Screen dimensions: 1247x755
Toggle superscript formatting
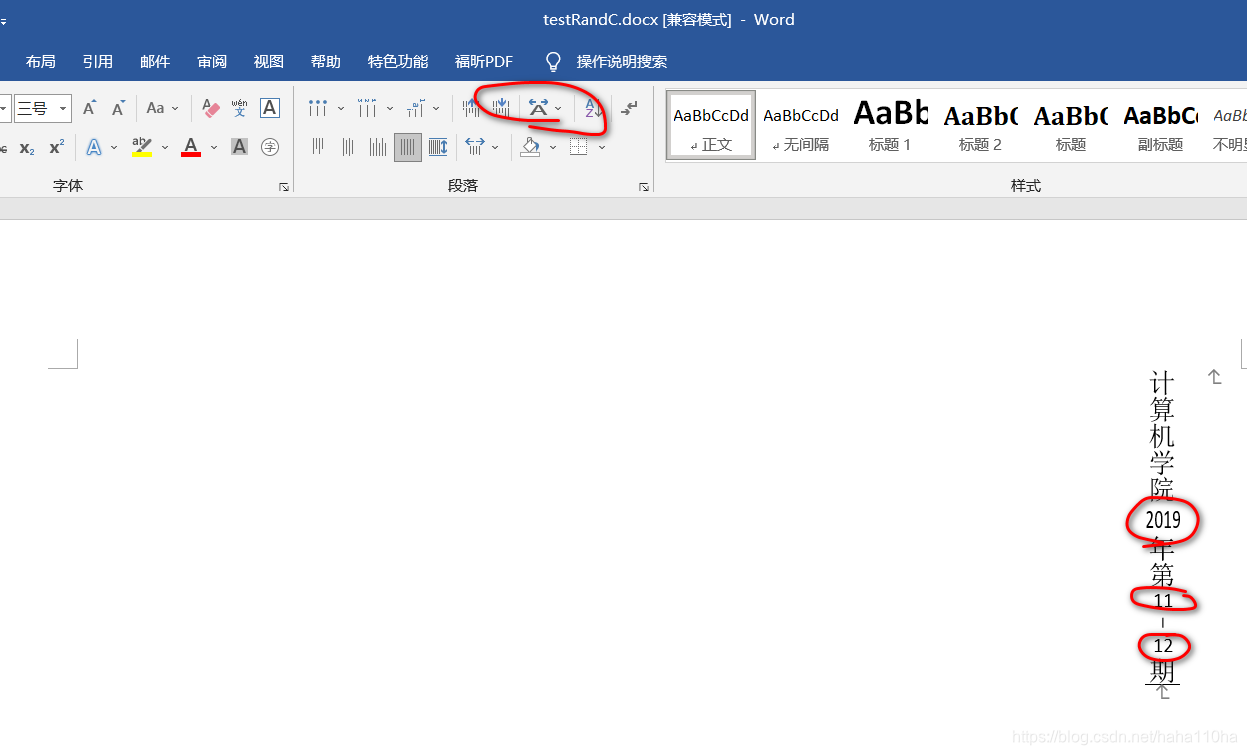tap(57, 147)
